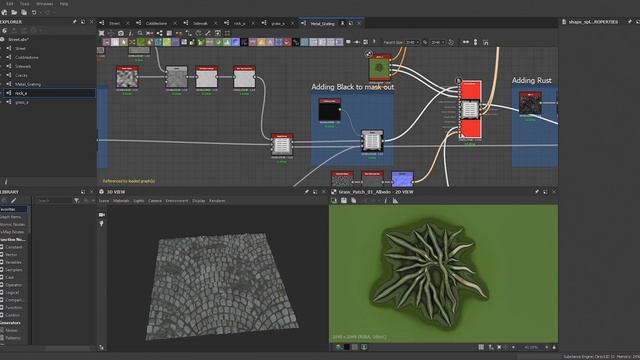
Task: Click the curve node icon in node toolbar
Action: point(296,42)
